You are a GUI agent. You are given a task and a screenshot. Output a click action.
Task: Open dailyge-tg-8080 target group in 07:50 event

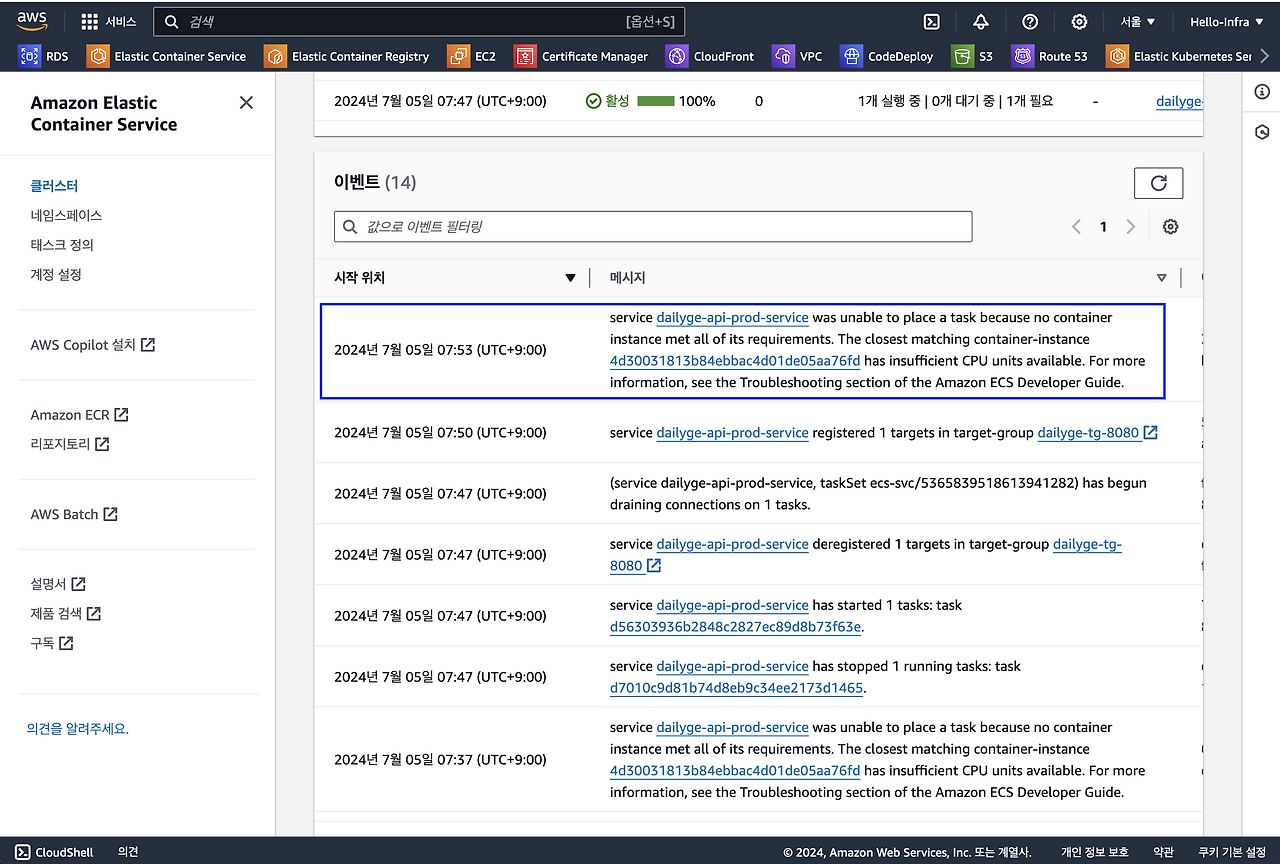click(1098, 433)
